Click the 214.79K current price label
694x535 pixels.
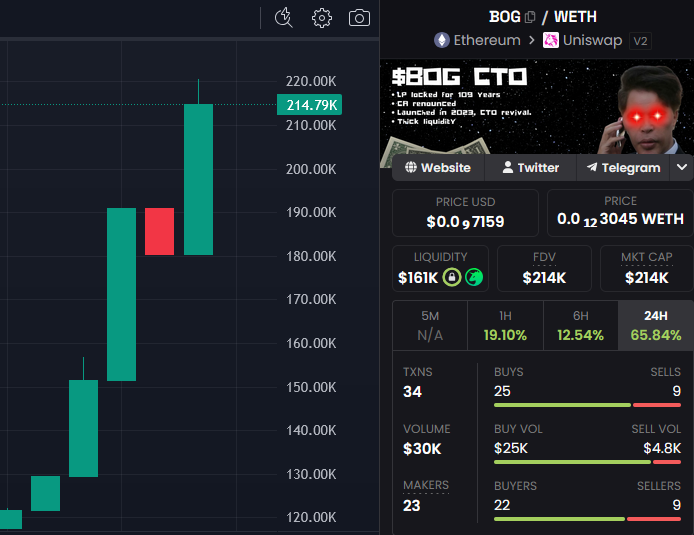click(309, 105)
